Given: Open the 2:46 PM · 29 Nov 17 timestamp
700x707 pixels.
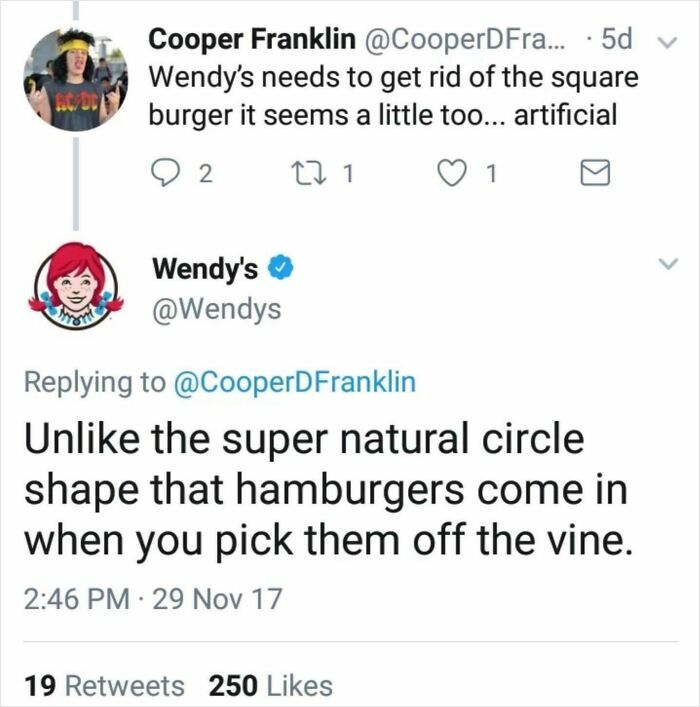Looking at the screenshot, I should 152,599.
